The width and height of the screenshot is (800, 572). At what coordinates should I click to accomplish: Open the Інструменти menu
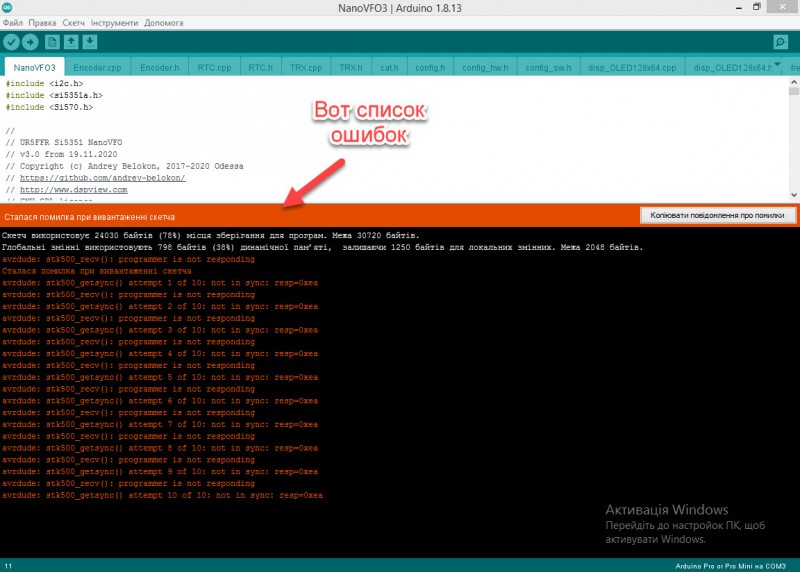click(114, 22)
